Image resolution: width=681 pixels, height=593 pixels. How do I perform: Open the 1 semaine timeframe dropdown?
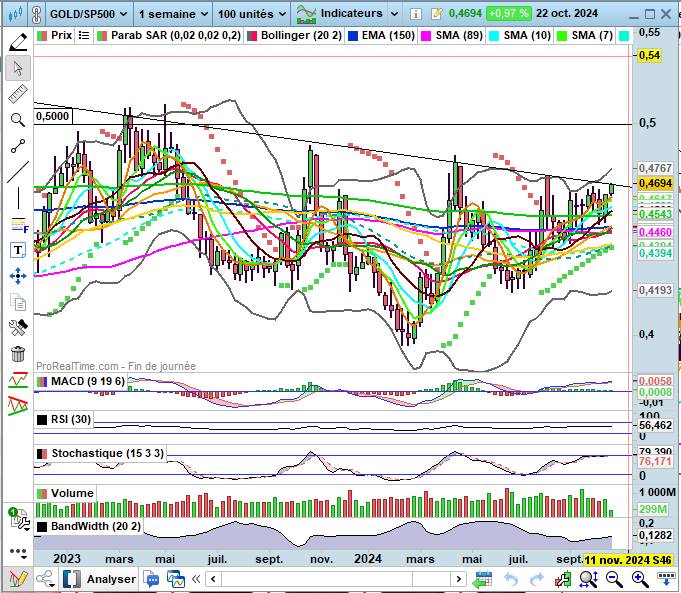tap(173, 14)
